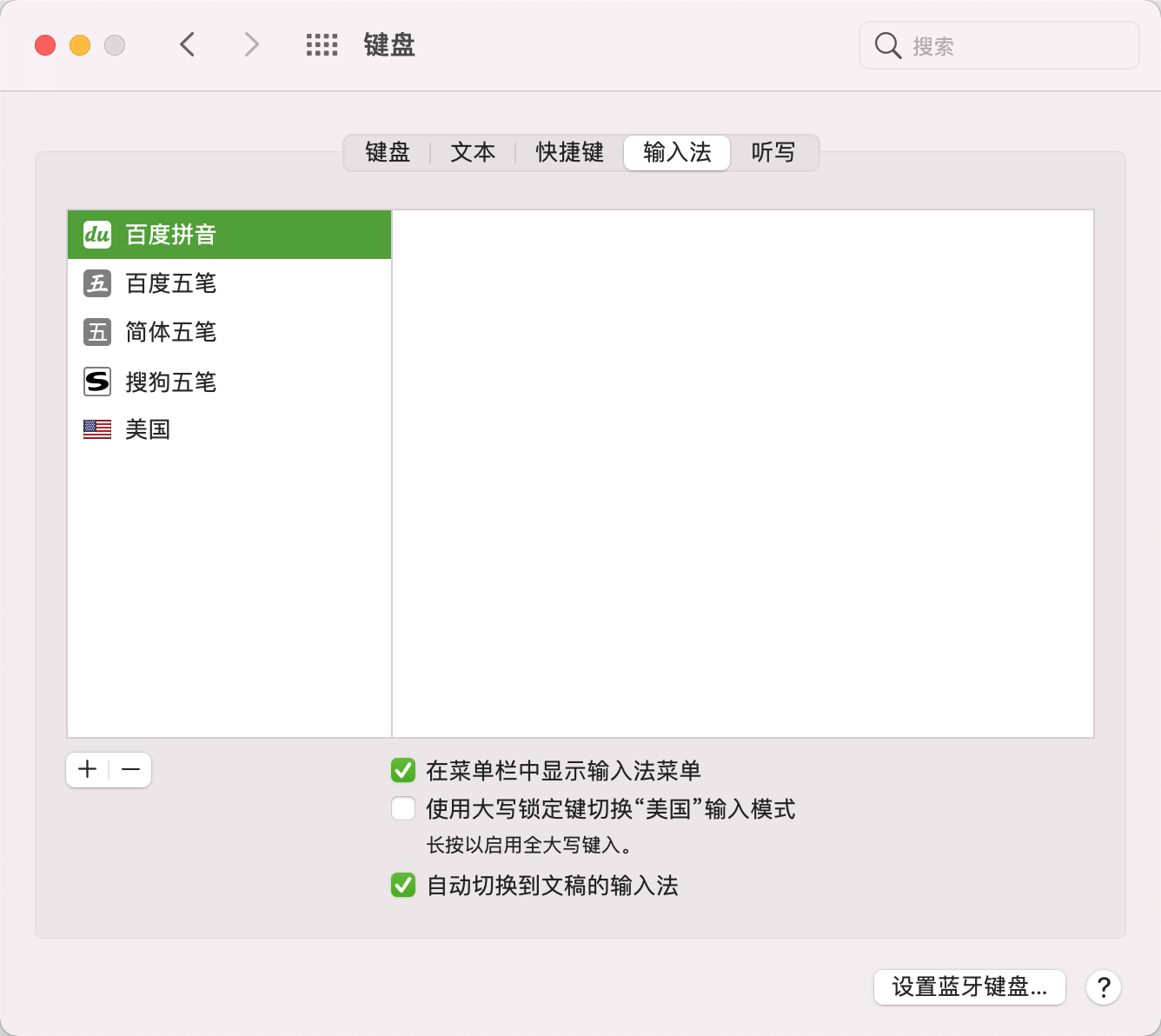The image size is (1161, 1036).
Task: Go back using the left chevron
Action: 187,44
